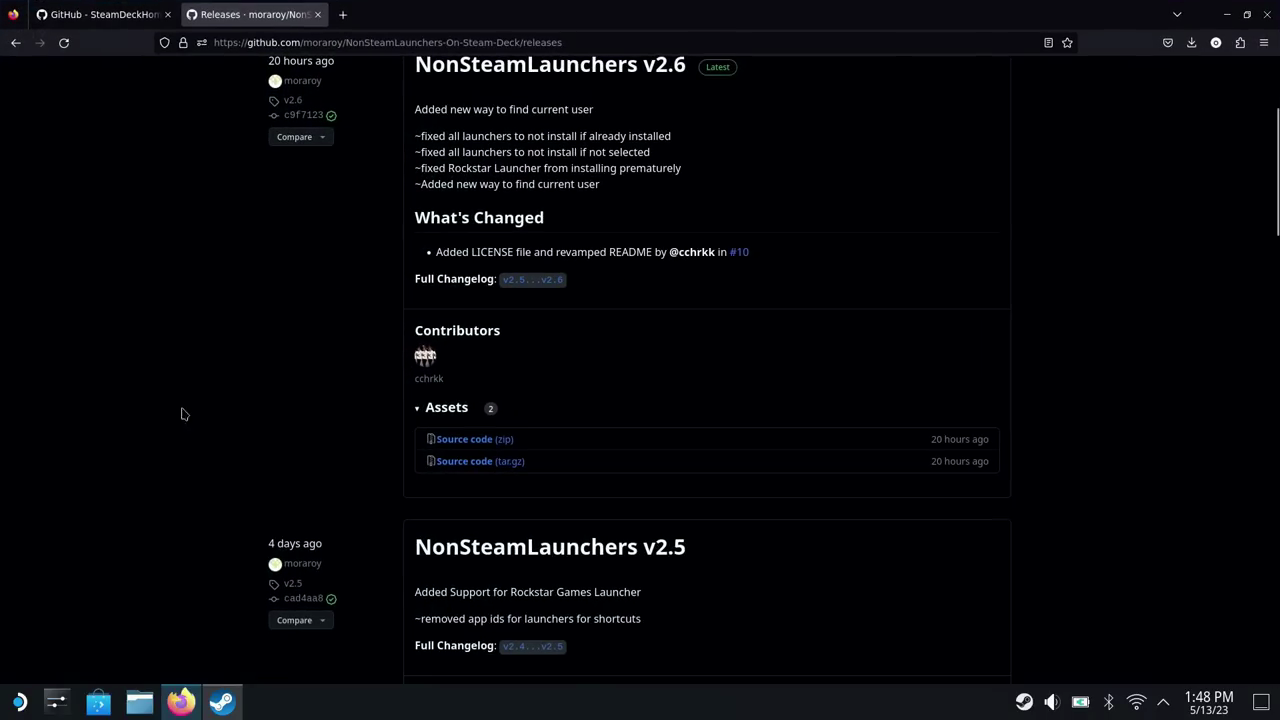Image resolution: width=1280 pixels, height=720 pixels.
Task: Open the v2.4...v2.5 full changelog link
Action: 533,647
